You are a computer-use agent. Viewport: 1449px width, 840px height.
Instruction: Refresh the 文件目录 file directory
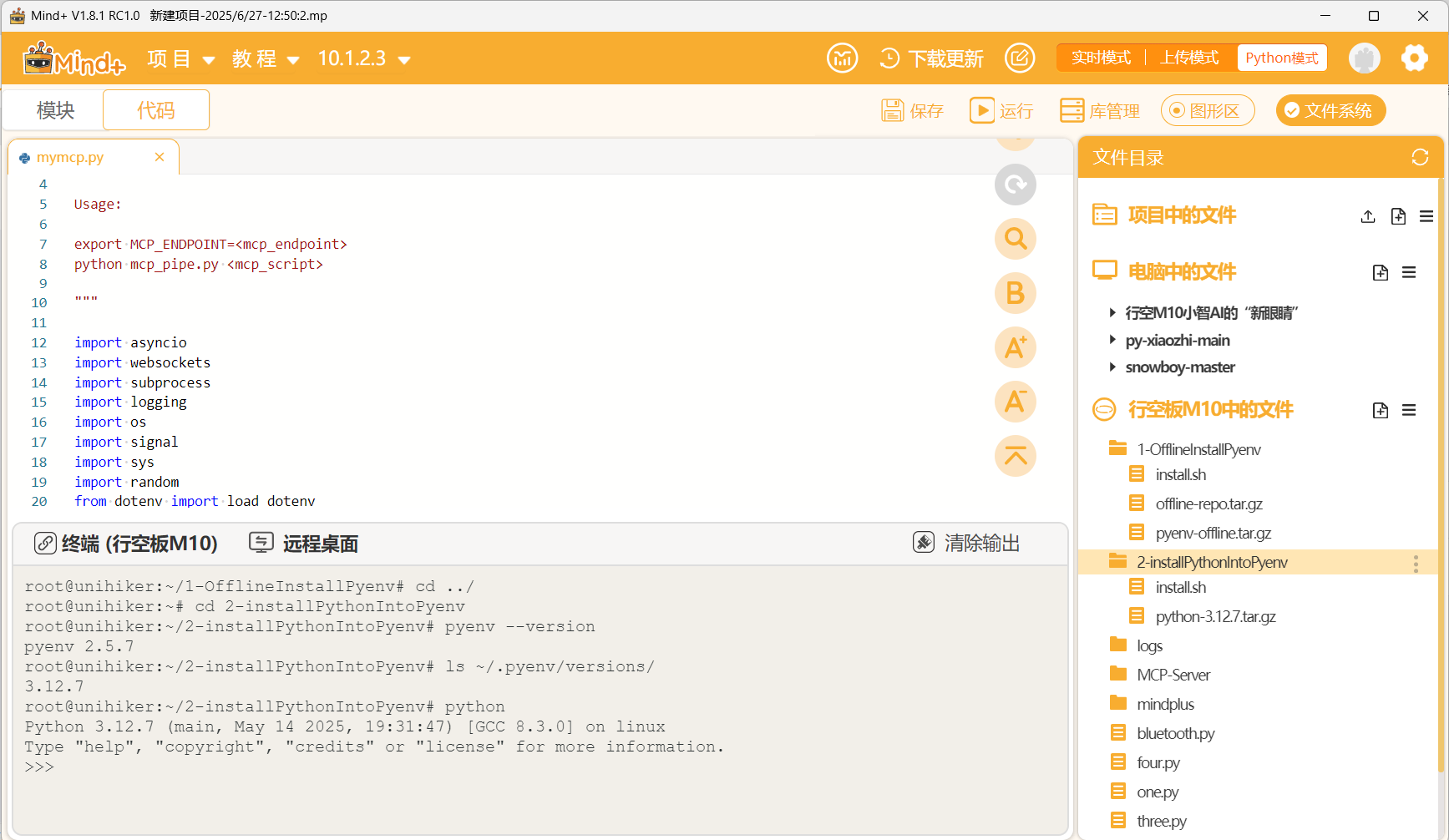1420,157
